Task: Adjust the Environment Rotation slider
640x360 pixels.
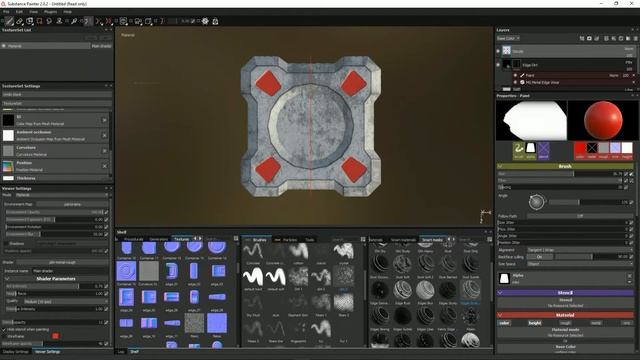Action: (55, 227)
